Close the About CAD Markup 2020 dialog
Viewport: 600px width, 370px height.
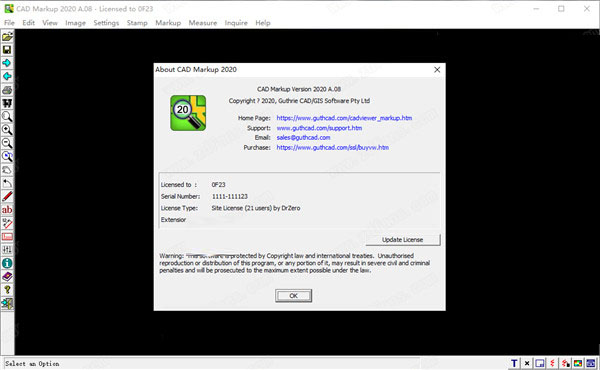point(437,70)
